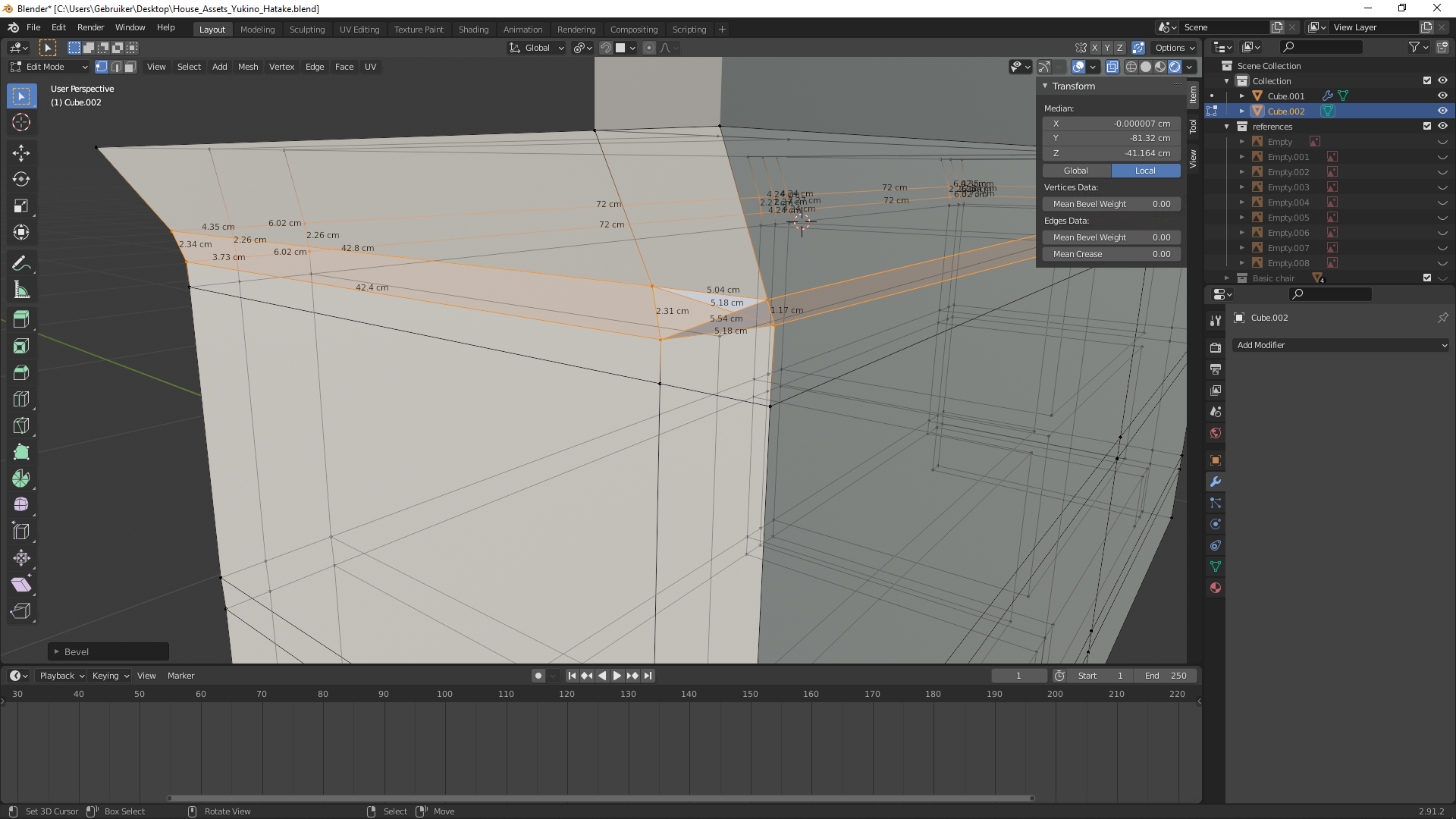Click the Mean Crease slider field
Image resolution: width=1456 pixels, height=819 pixels.
(1111, 254)
